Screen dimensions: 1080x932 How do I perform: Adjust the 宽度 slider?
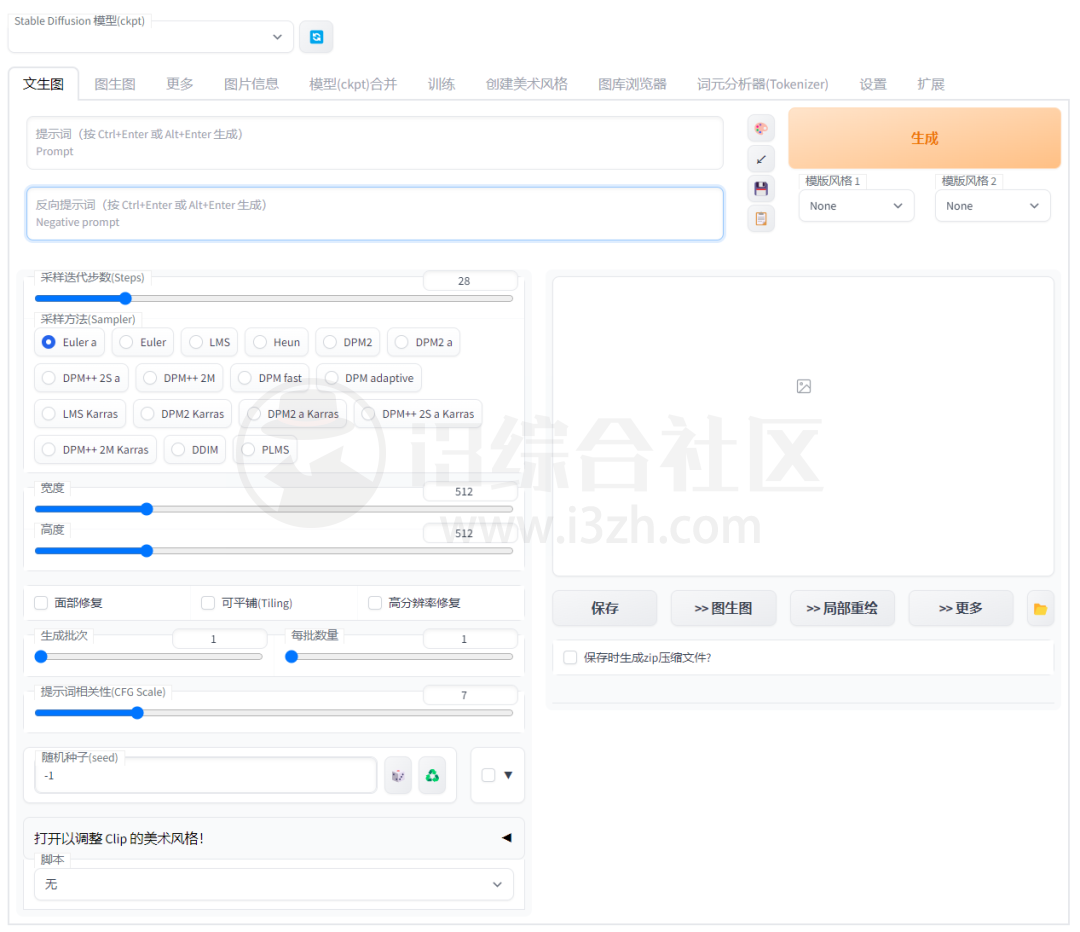pos(274,510)
